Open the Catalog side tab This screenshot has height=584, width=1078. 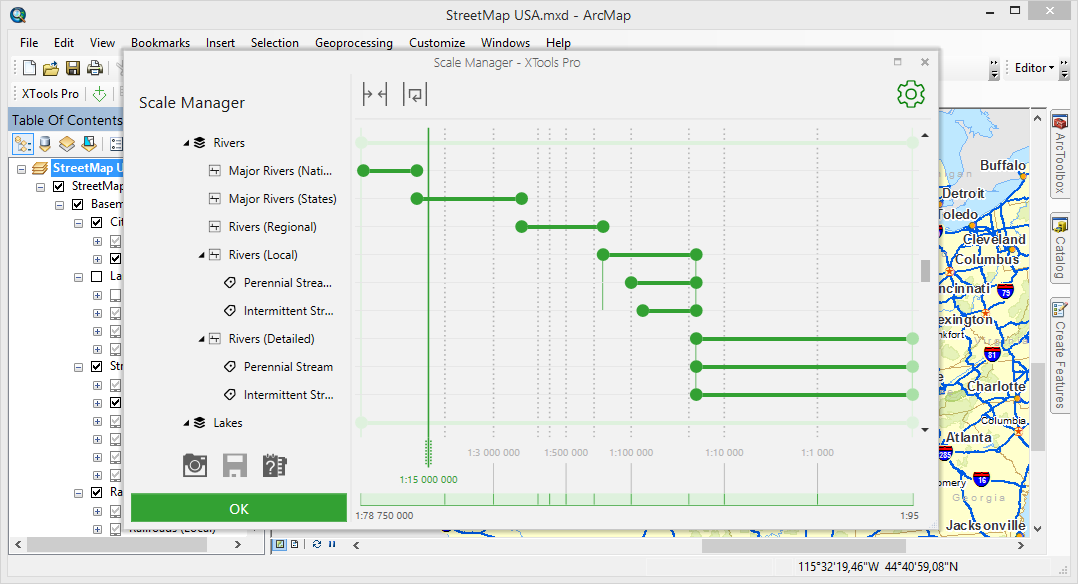(x=1059, y=248)
